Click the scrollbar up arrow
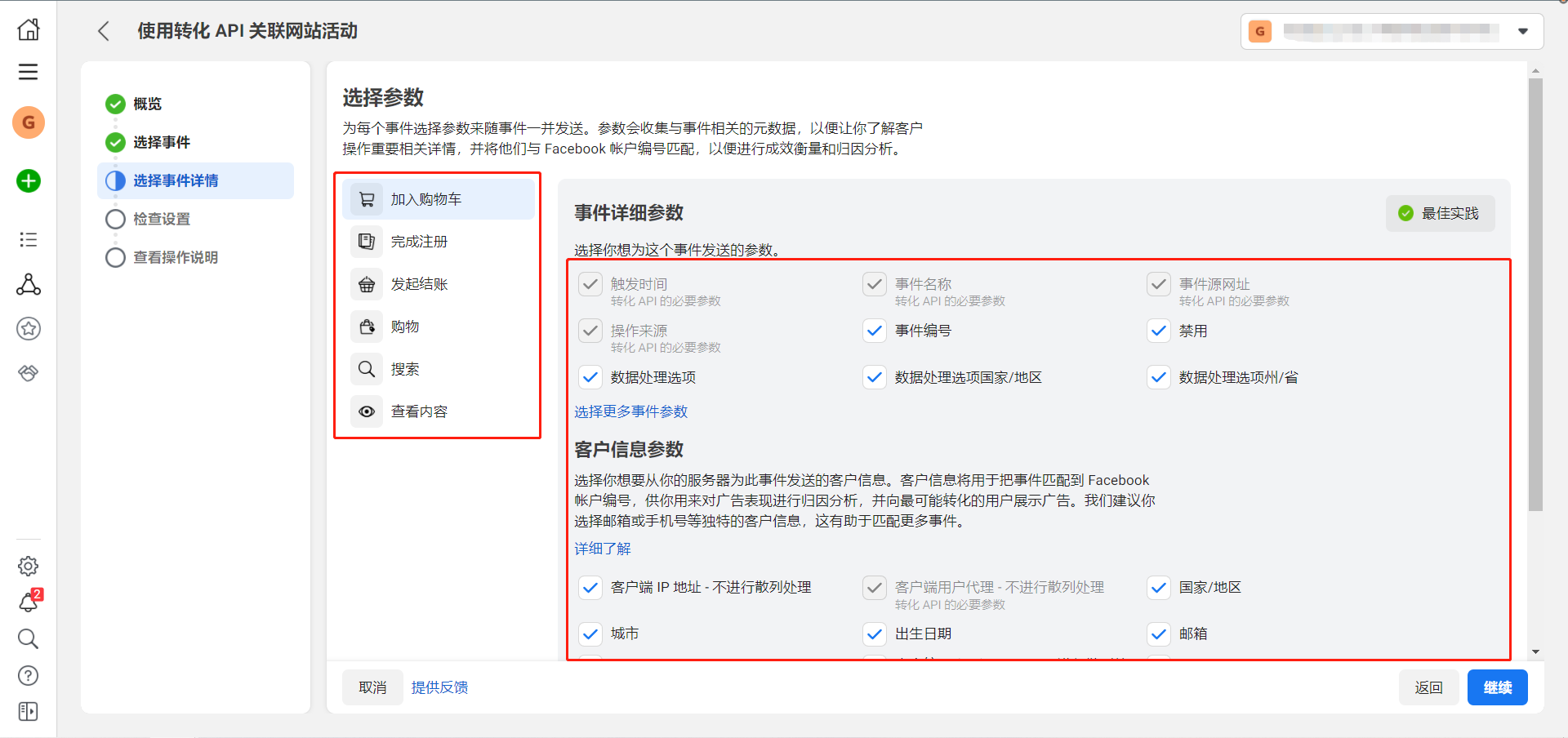This screenshot has height=738, width=1568. coord(1535,71)
